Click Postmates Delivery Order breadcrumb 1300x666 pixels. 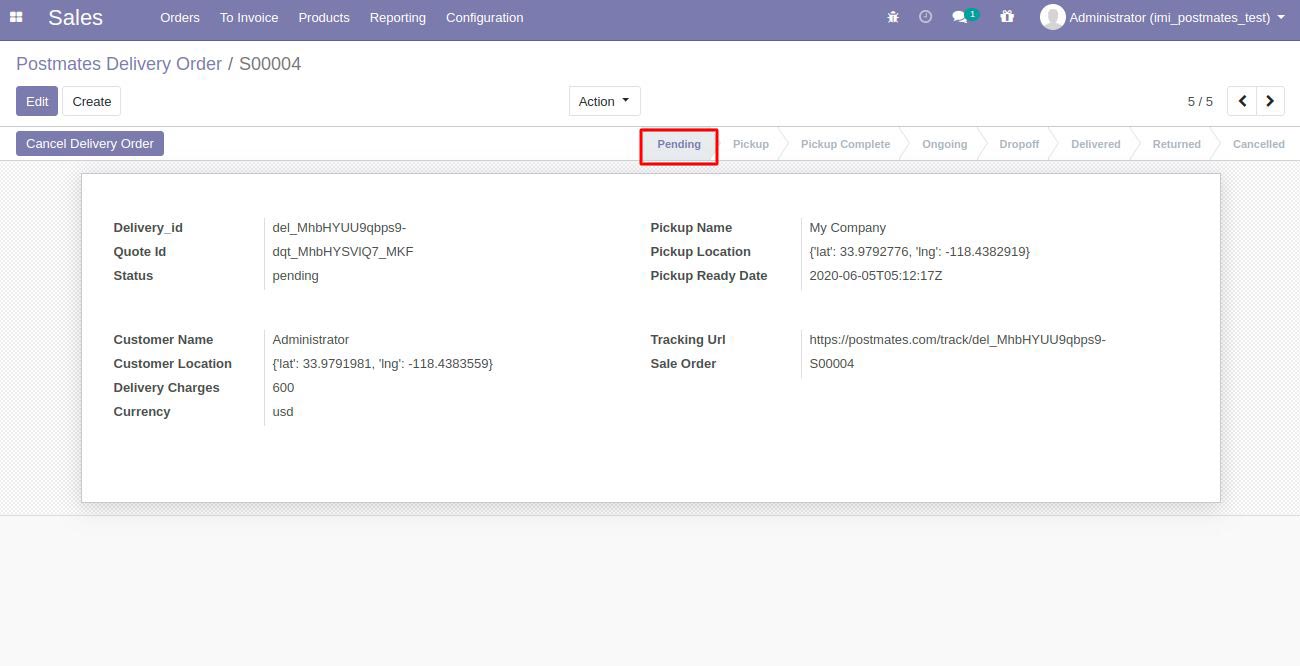point(119,64)
